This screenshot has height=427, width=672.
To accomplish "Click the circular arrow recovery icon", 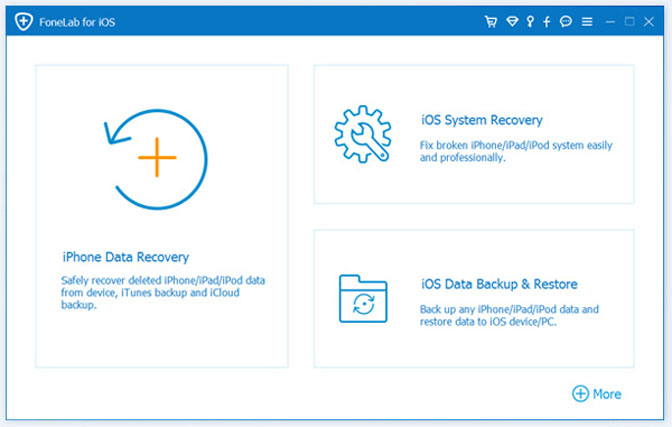I will [x=156, y=159].
